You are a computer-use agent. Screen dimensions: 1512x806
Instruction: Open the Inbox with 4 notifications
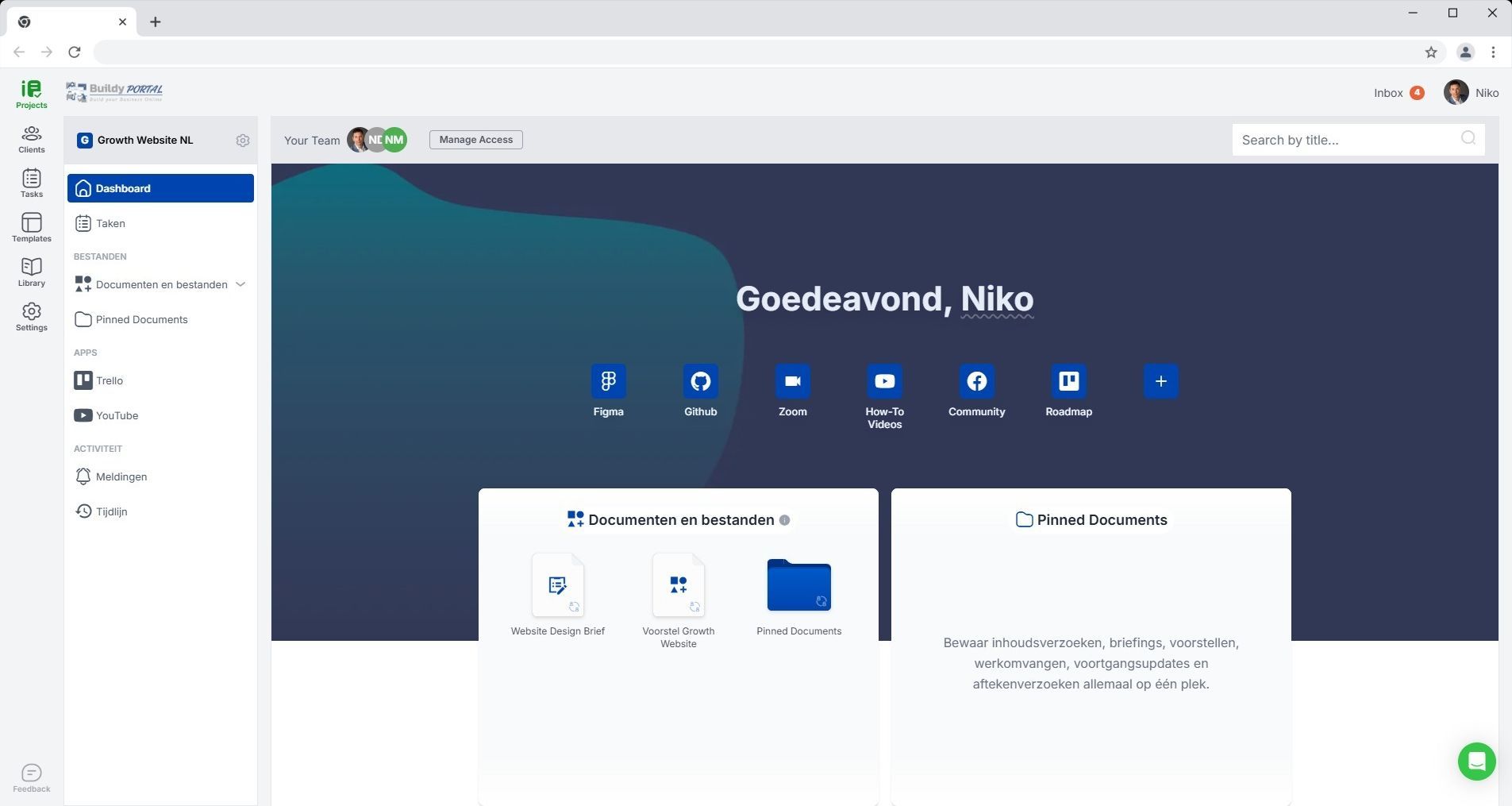coord(1398,93)
